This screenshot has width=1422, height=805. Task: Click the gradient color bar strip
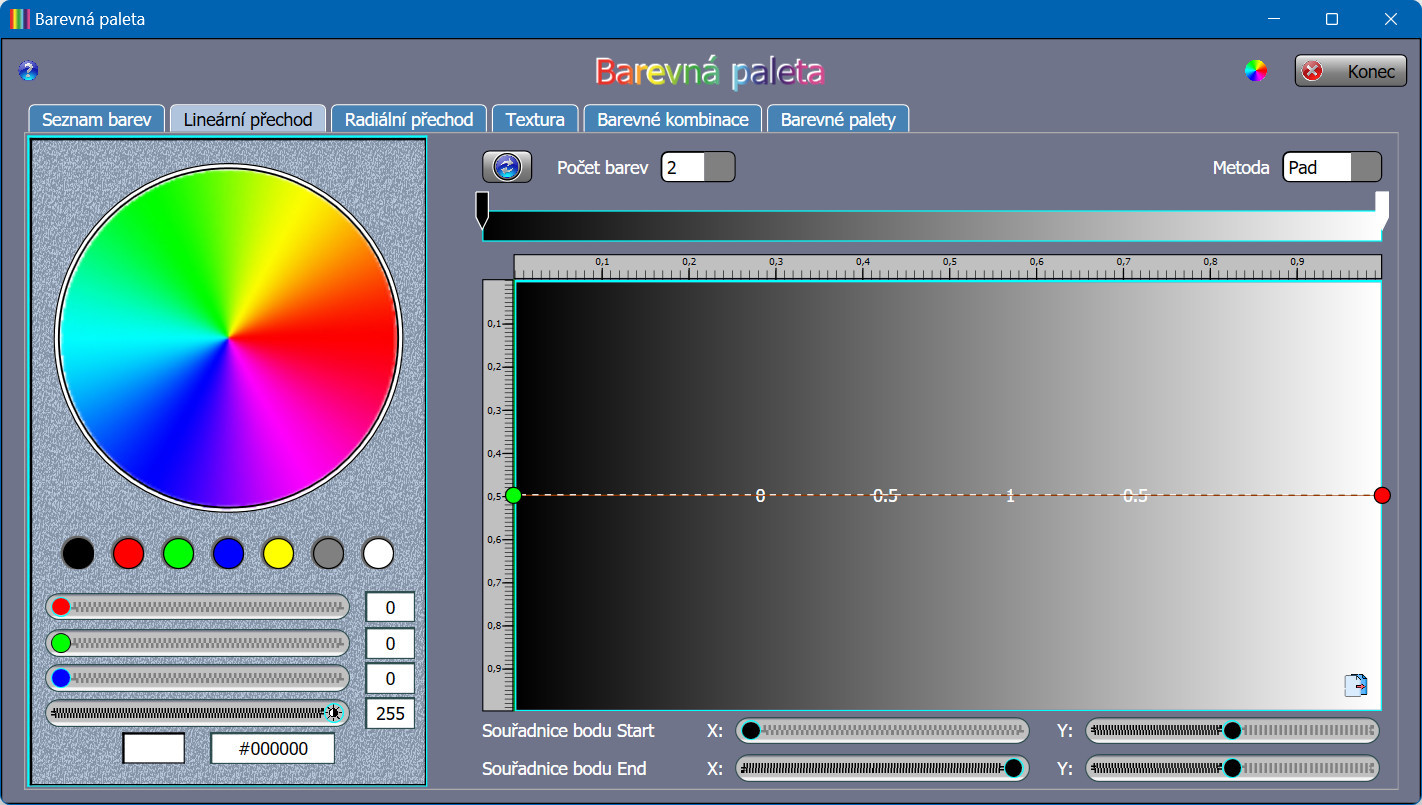point(932,226)
